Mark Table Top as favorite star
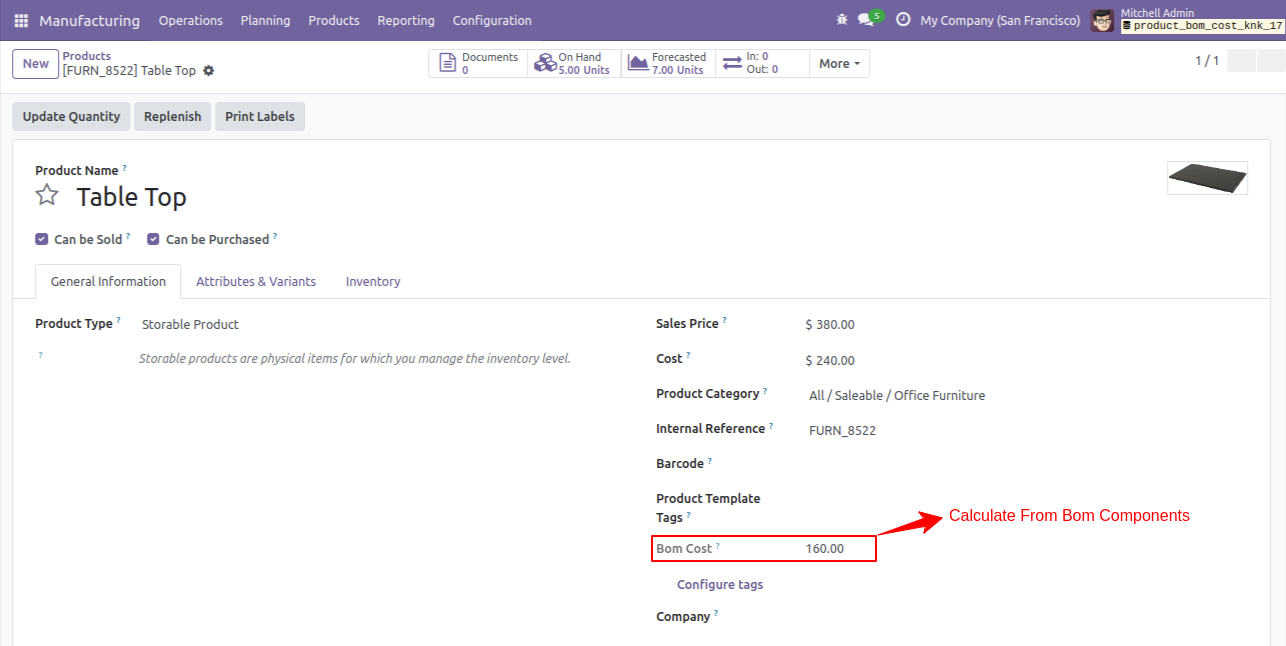 point(47,195)
